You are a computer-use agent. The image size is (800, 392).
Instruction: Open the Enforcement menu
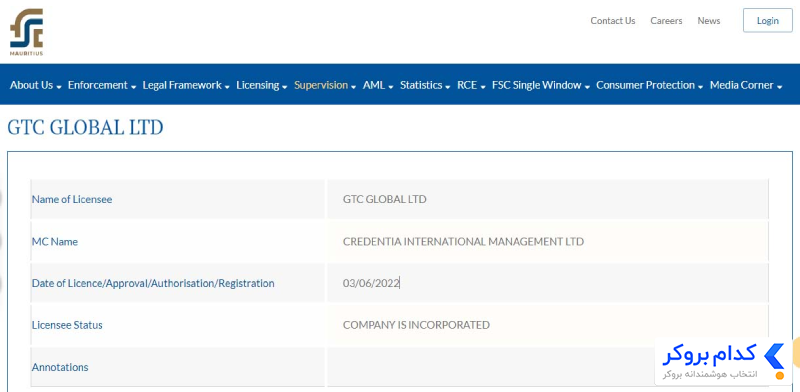(x=102, y=85)
